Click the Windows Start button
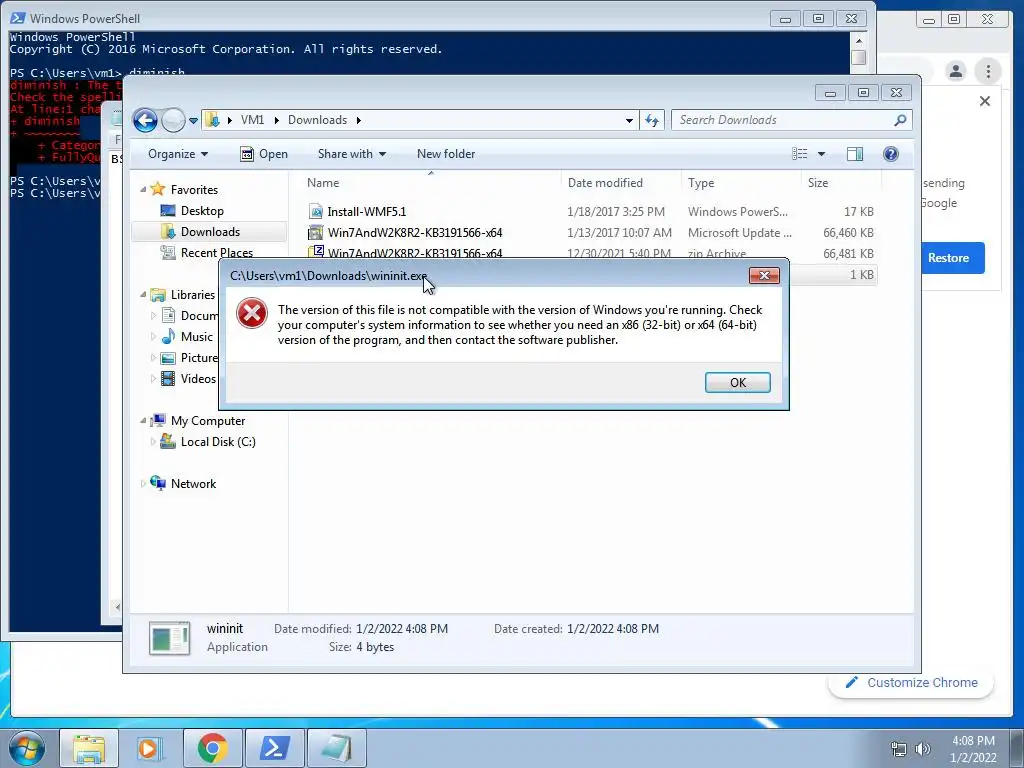This screenshot has height=768, width=1024. (27, 748)
